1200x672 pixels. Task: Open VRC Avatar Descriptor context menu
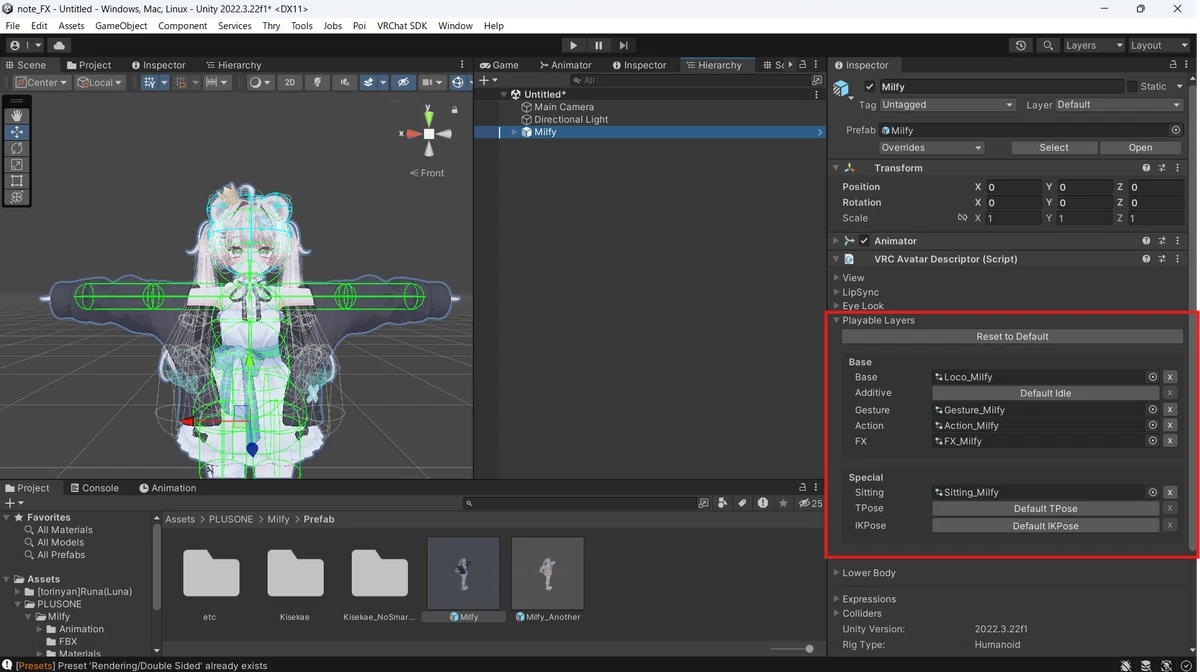pos(1178,259)
